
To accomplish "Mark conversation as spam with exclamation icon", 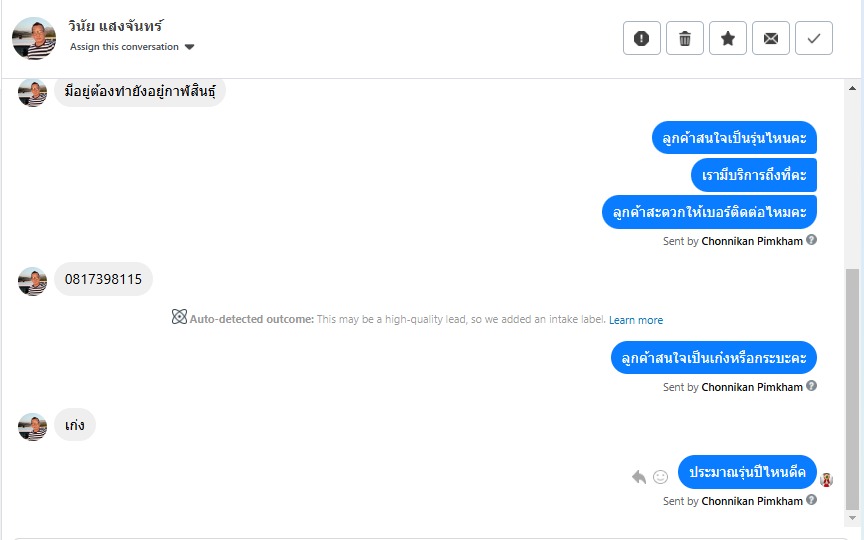I will pyautogui.click(x=641, y=38).
